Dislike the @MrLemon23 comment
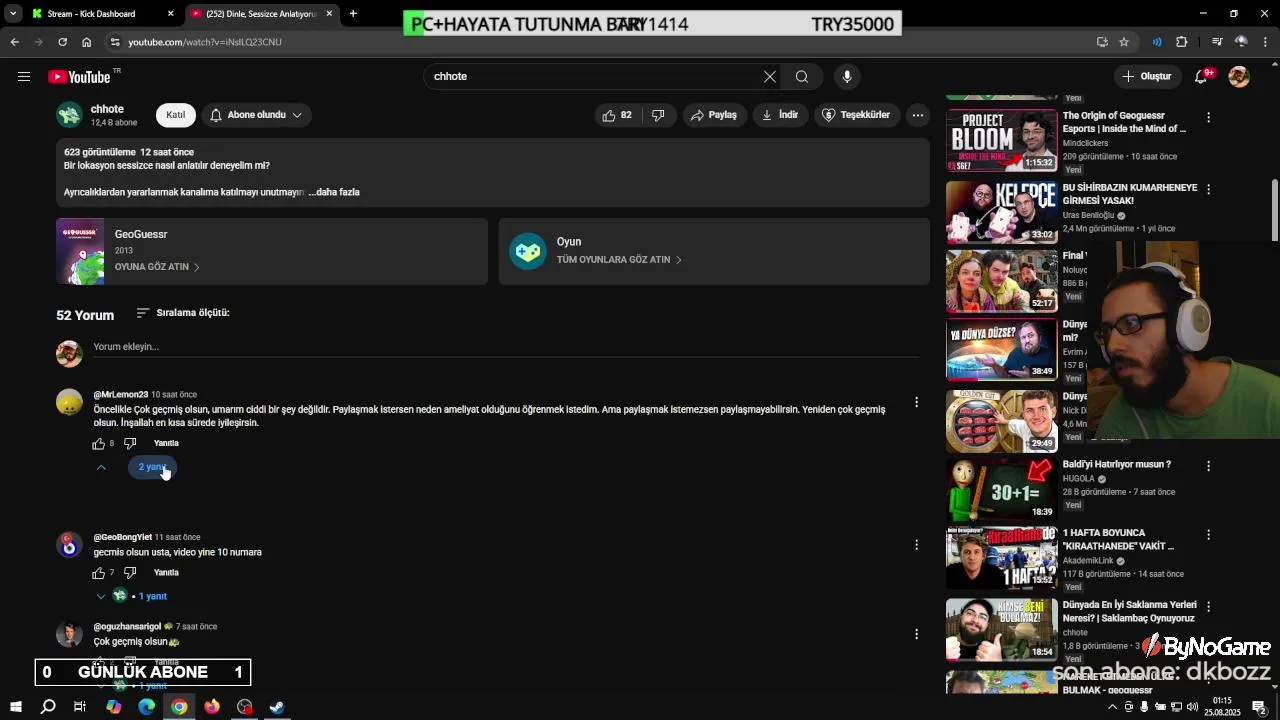Viewport: 1280px width, 720px height. pos(130,443)
